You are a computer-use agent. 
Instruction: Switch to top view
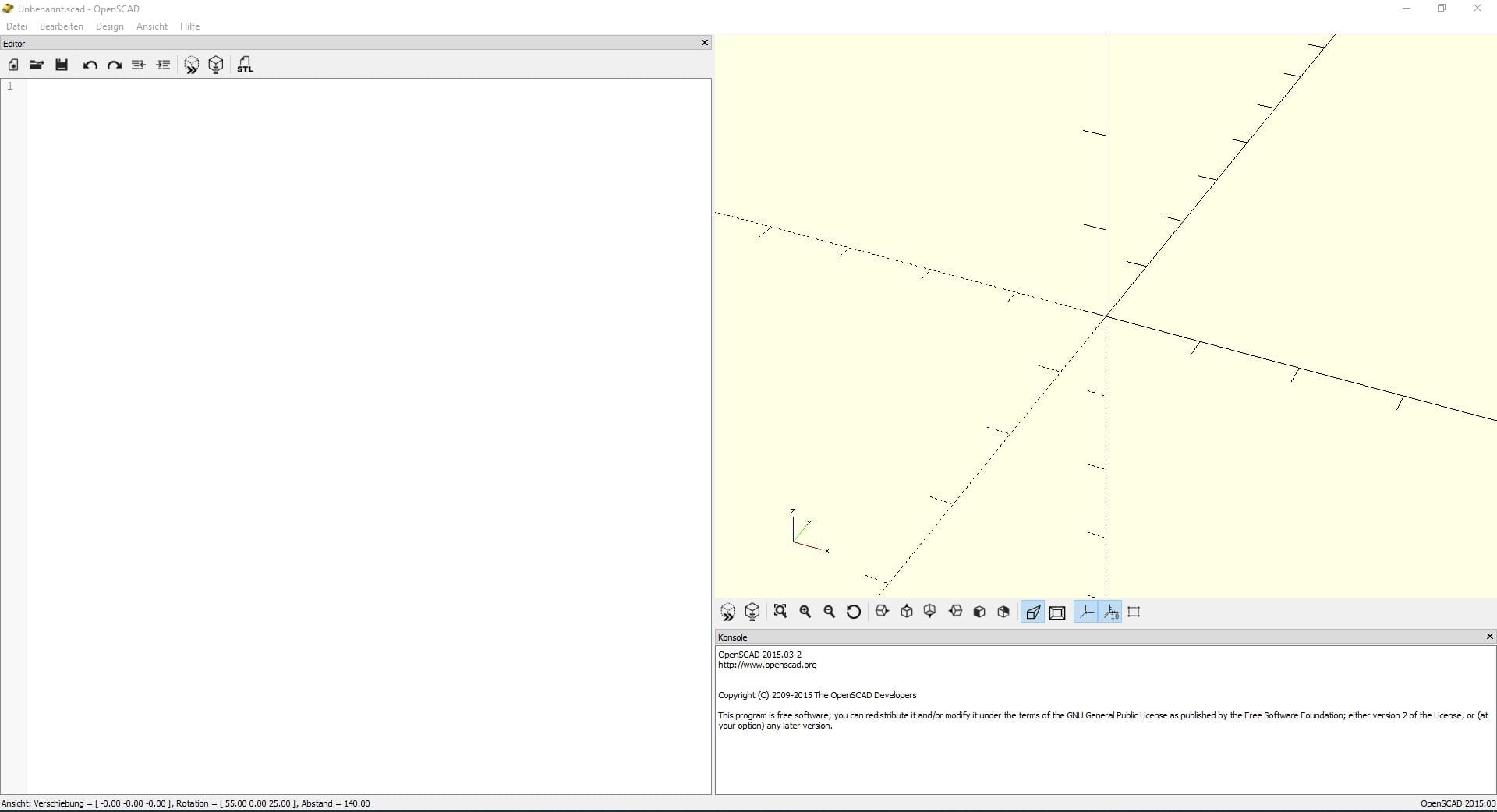coord(907,612)
